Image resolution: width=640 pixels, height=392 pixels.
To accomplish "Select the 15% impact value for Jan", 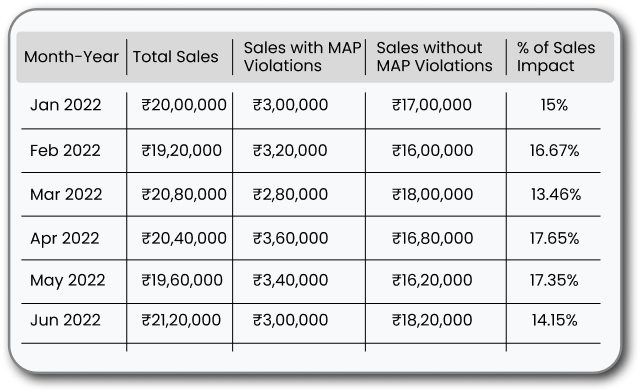I will pos(554,105).
